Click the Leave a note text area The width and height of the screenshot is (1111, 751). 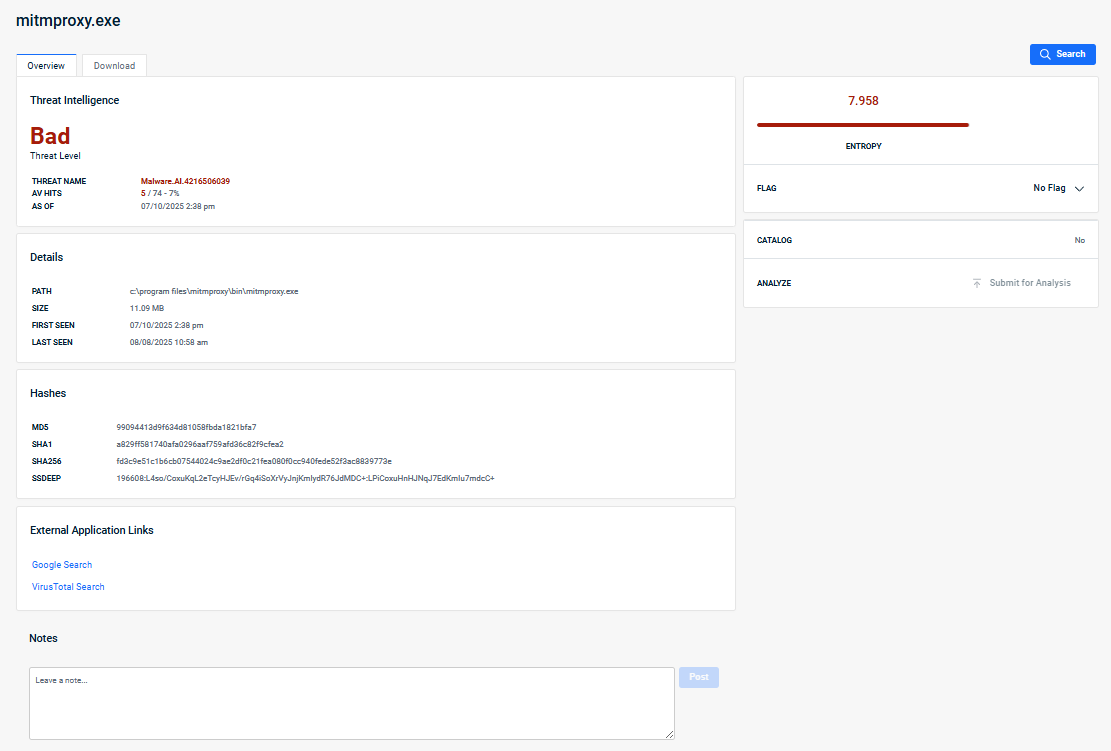[x=351, y=703]
